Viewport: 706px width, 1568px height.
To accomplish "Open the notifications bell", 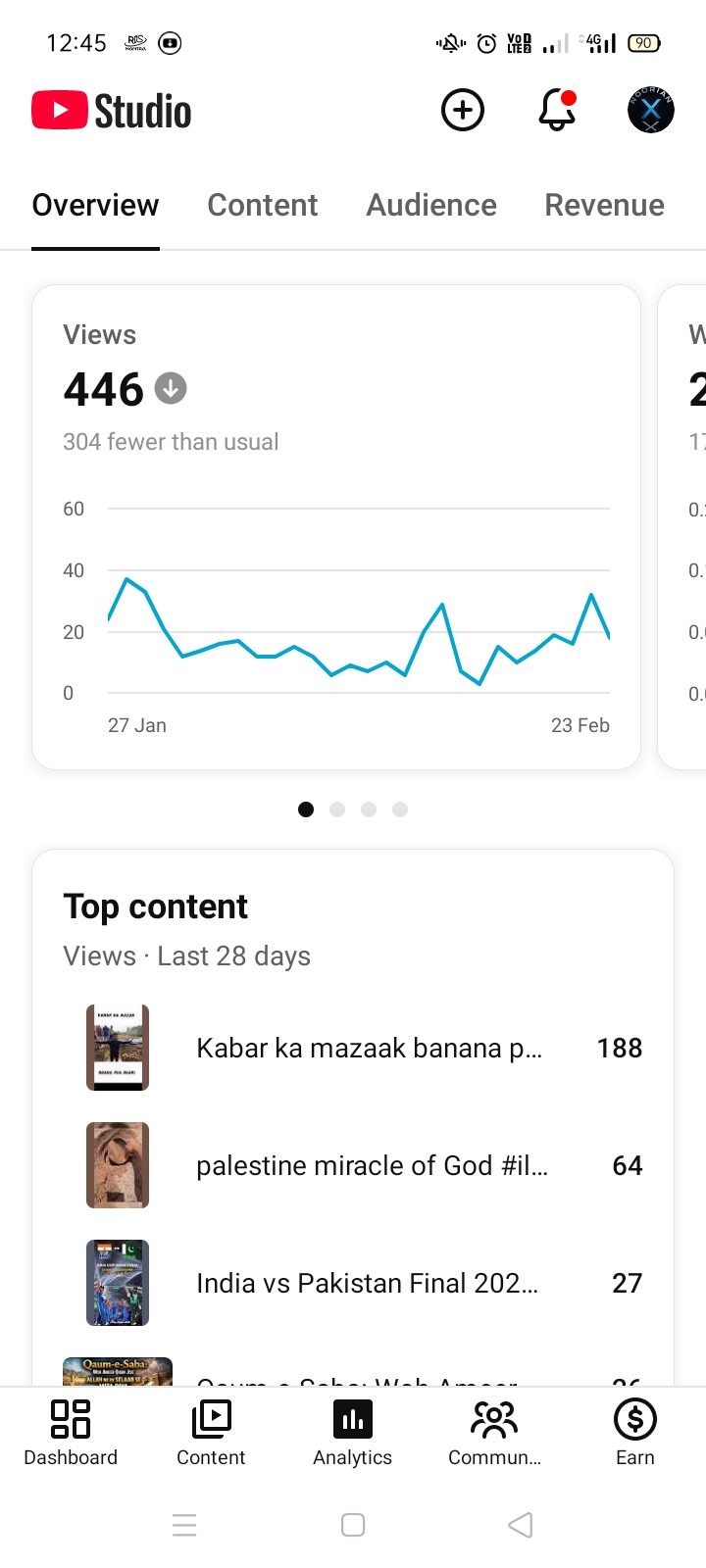I will coord(556,110).
